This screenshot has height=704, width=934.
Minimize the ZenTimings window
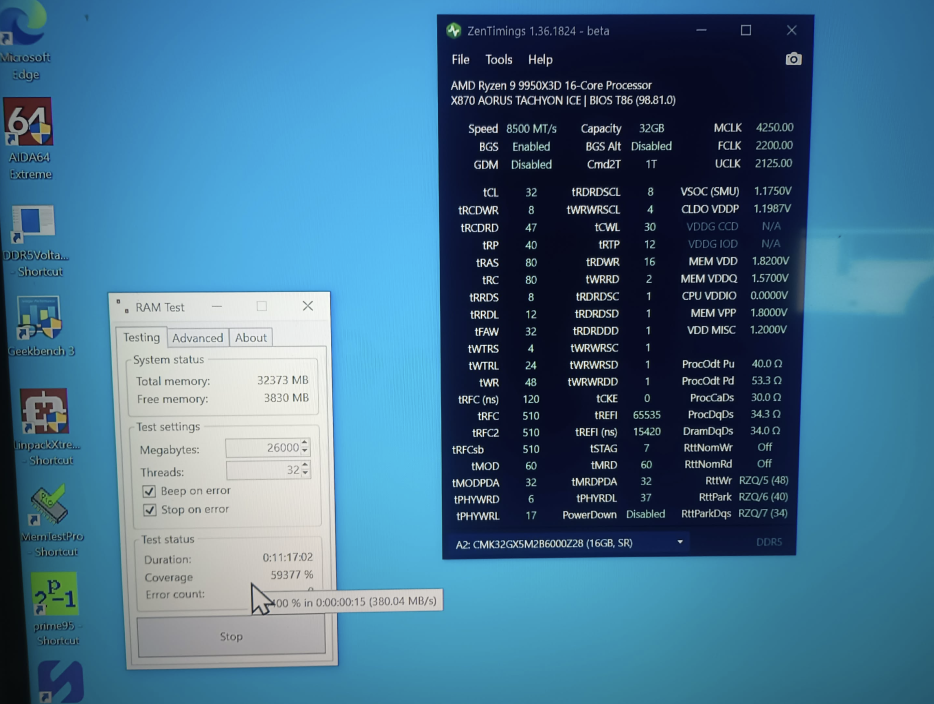point(701,30)
